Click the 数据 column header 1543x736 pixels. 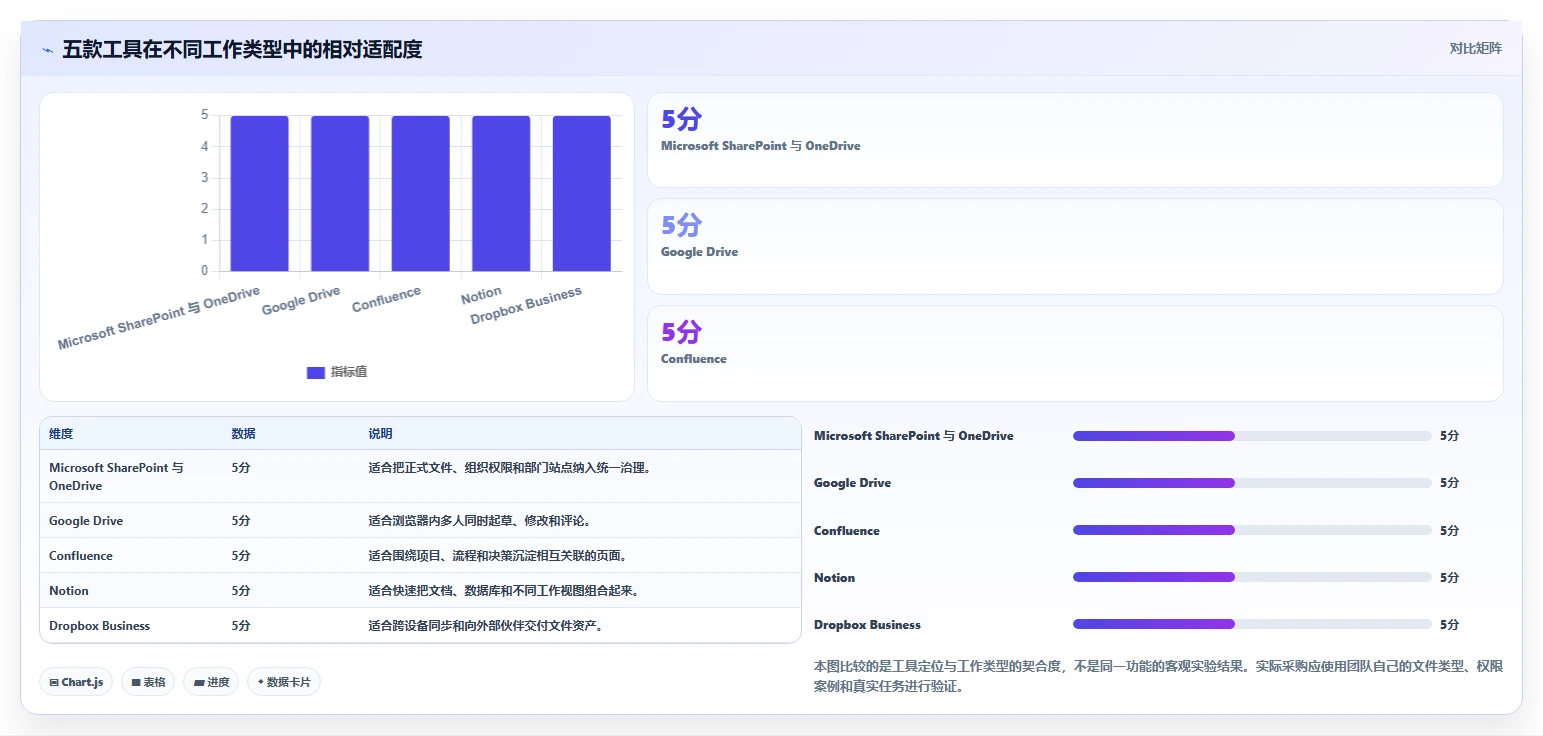244,434
